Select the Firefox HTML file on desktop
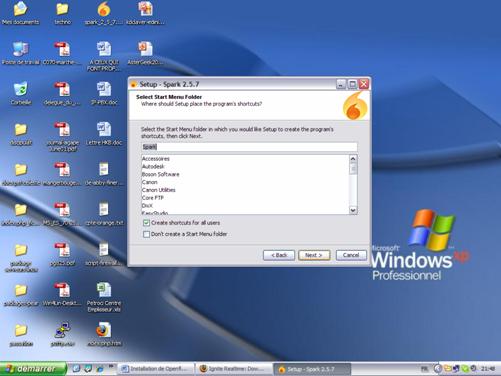This screenshot has width=501, height=376. [x=104, y=334]
